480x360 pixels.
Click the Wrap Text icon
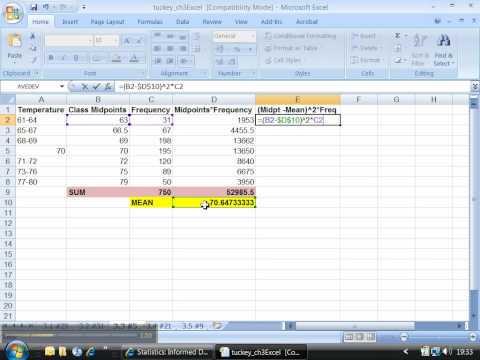[197, 36]
